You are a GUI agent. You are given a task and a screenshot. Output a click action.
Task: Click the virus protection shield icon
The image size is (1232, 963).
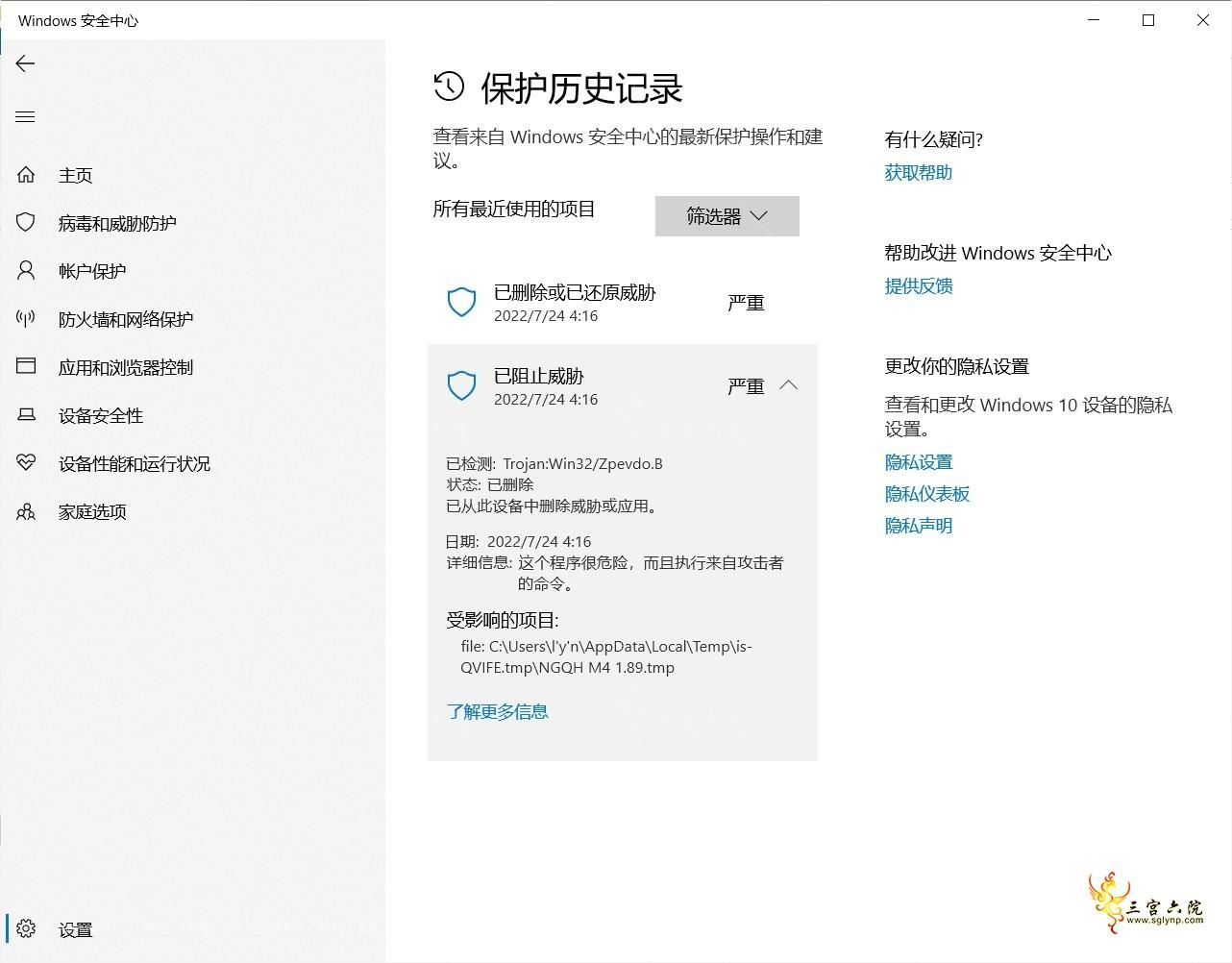coord(26,223)
